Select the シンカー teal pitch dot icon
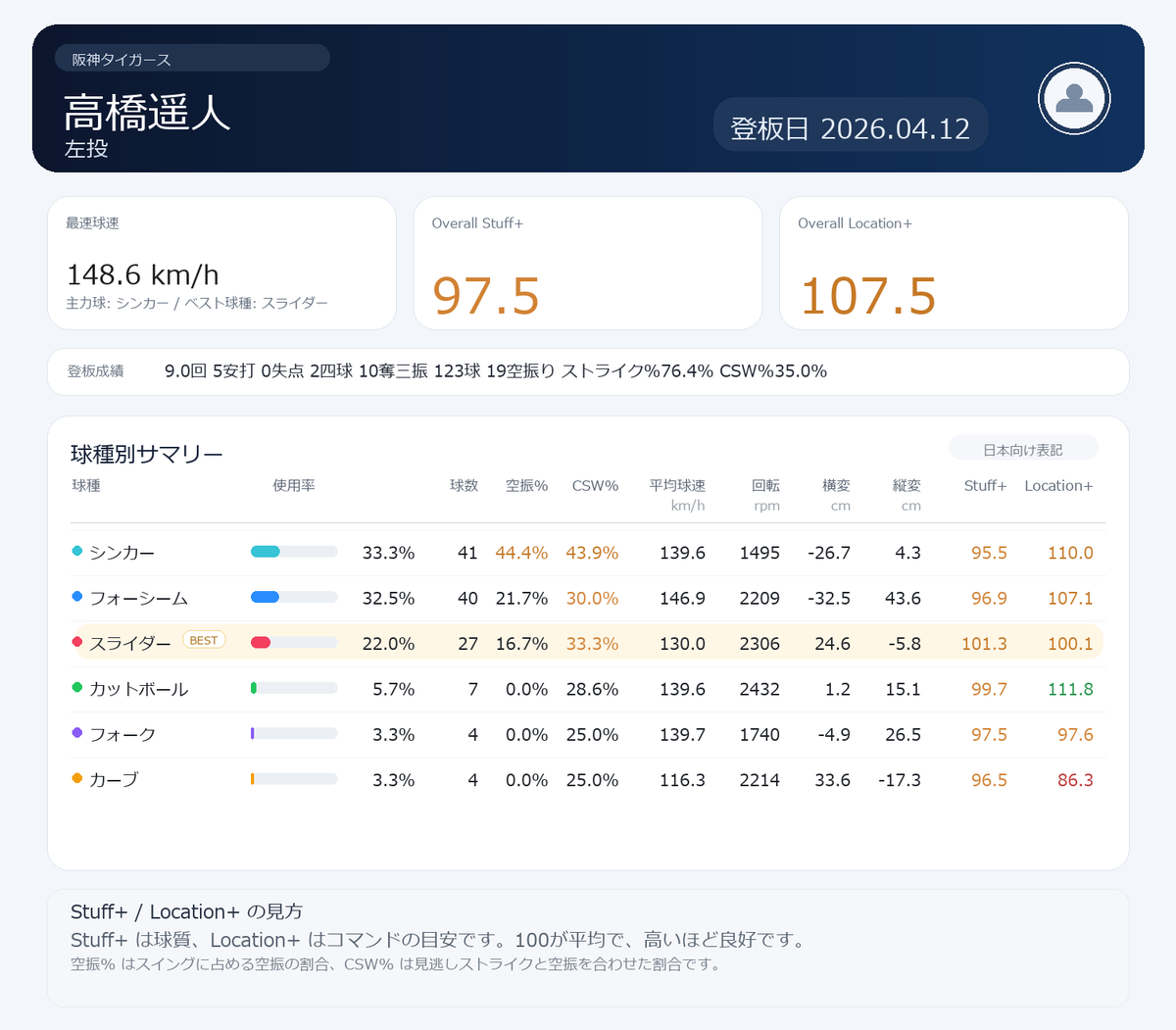The height and width of the screenshot is (1030, 1176). click(75, 552)
